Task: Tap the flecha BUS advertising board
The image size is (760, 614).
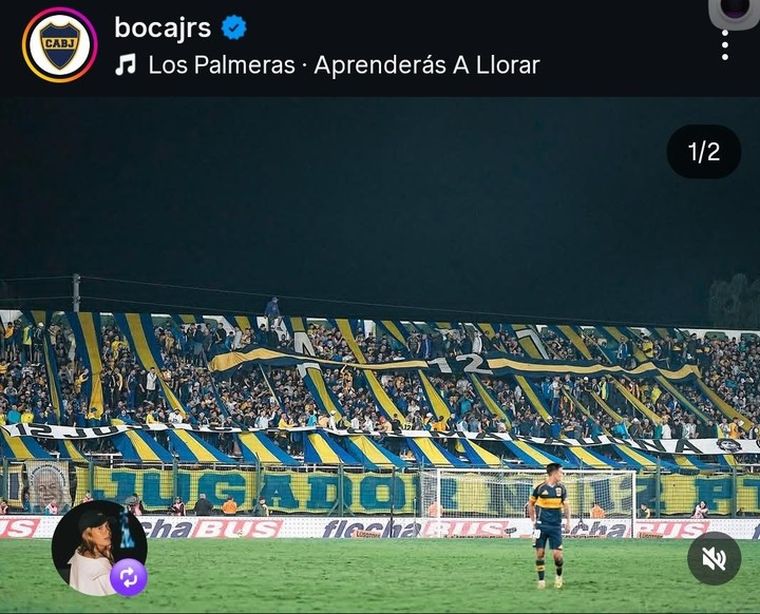Action: (378, 529)
